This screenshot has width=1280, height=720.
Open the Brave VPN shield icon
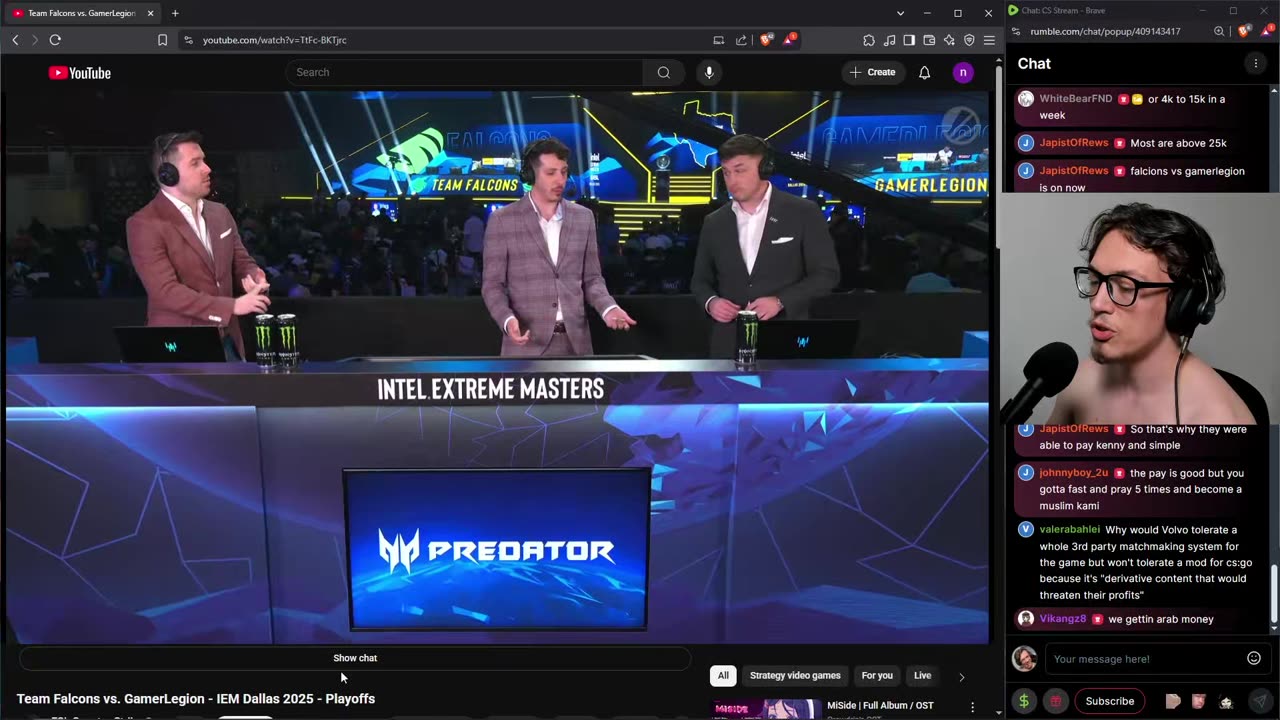969,40
